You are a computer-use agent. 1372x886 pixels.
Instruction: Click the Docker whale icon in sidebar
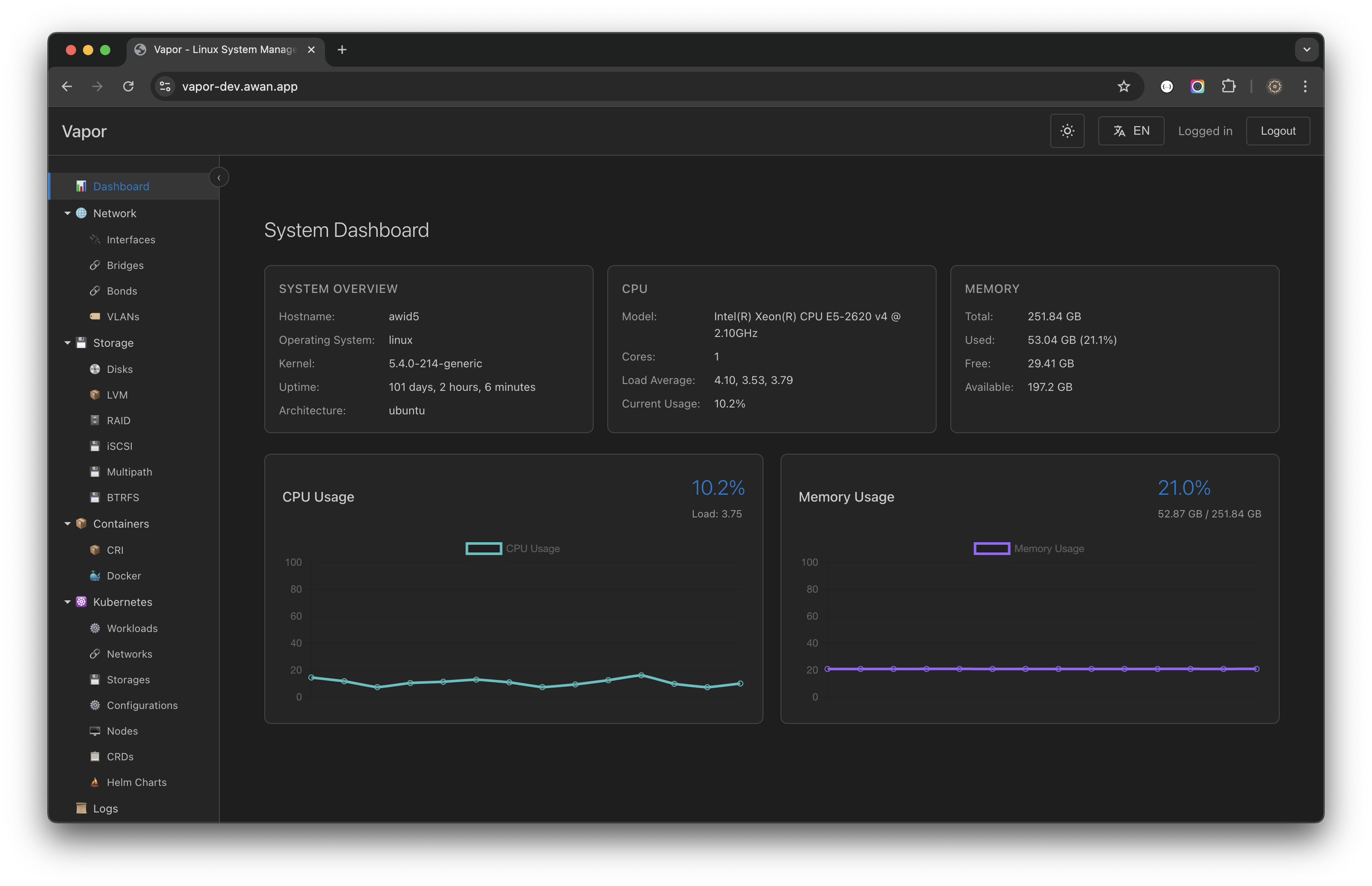(95, 576)
